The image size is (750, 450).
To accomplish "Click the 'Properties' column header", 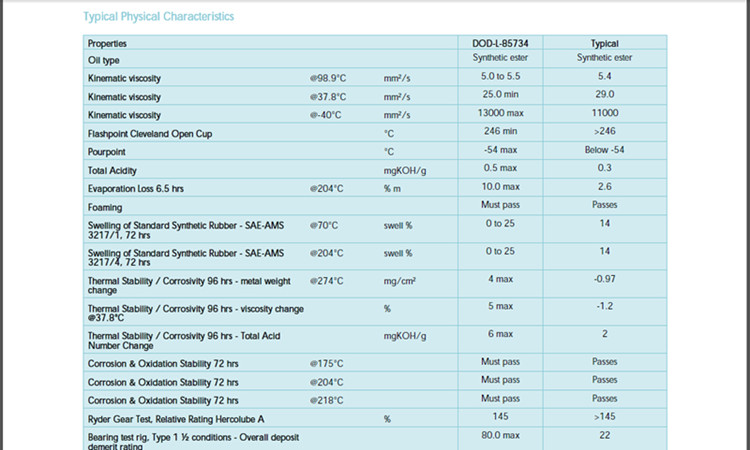I will (x=107, y=44).
